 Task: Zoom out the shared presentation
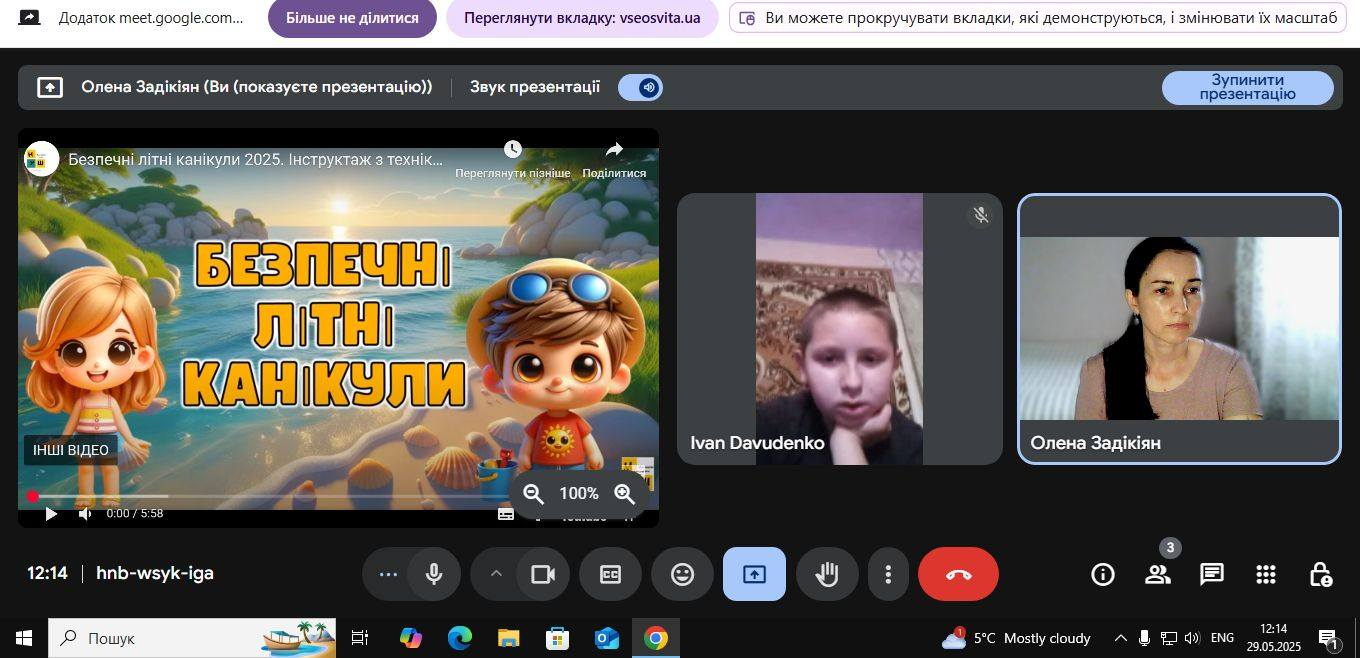coord(534,494)
